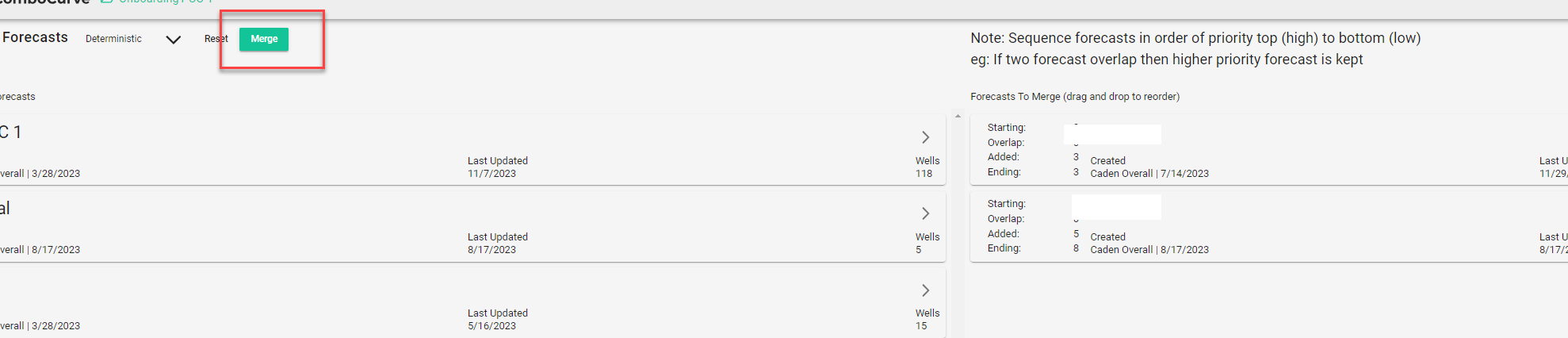Open the Onboarding project link at top

(165, 2)
